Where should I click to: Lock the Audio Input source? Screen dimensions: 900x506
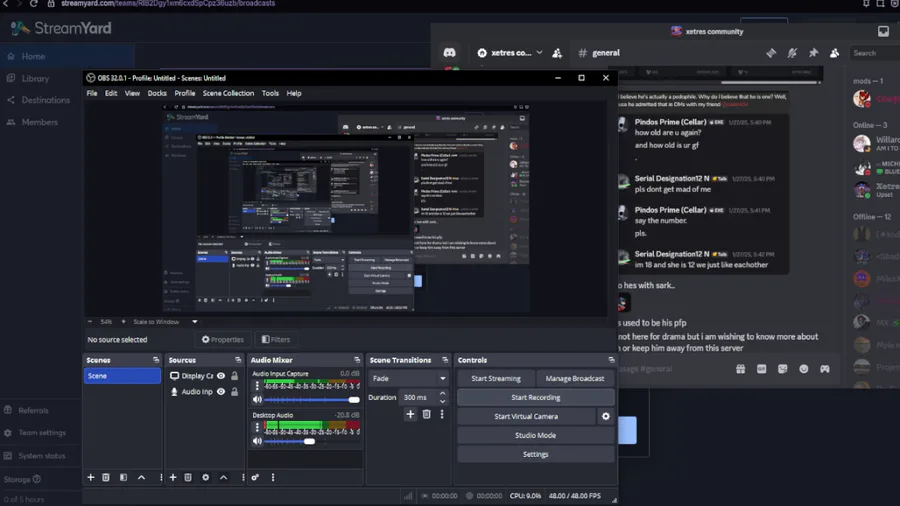235,392
